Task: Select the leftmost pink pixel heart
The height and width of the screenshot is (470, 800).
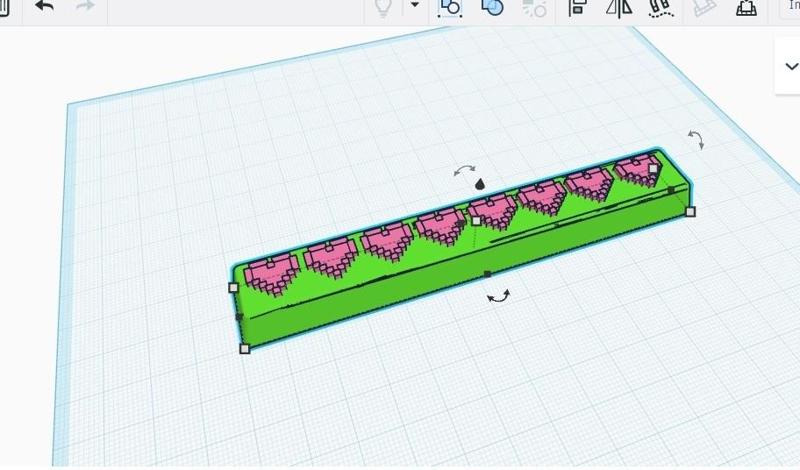Action: [271, 275]
